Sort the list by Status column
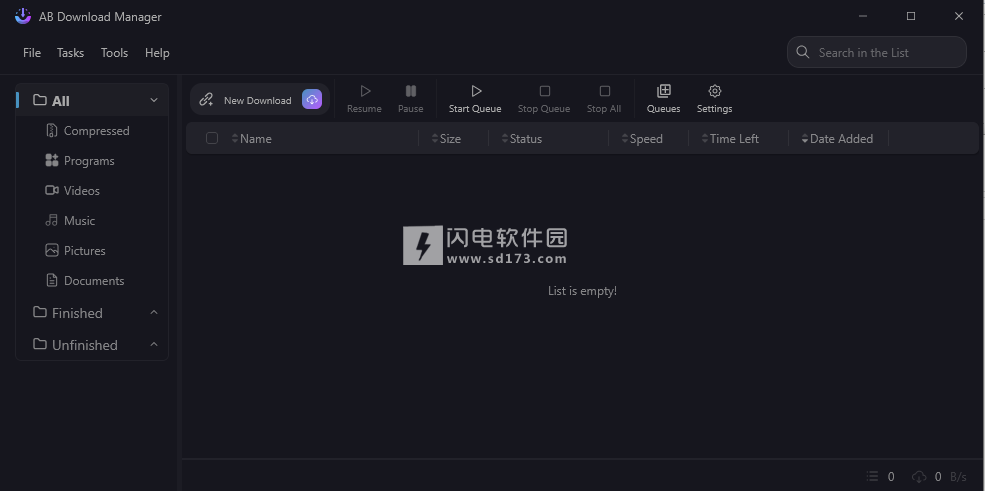985x491 pixels. pos(521,139)
